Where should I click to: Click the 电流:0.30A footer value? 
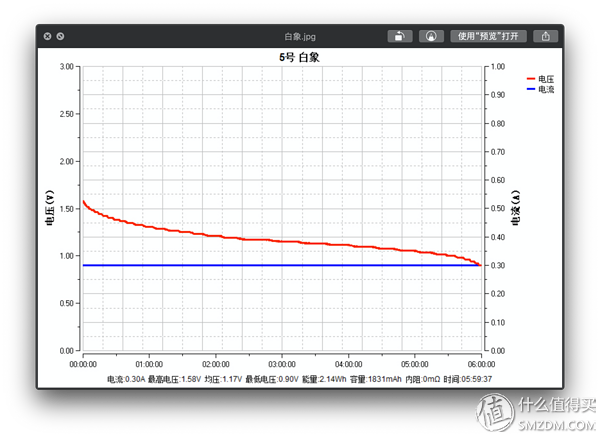(126, 379)
